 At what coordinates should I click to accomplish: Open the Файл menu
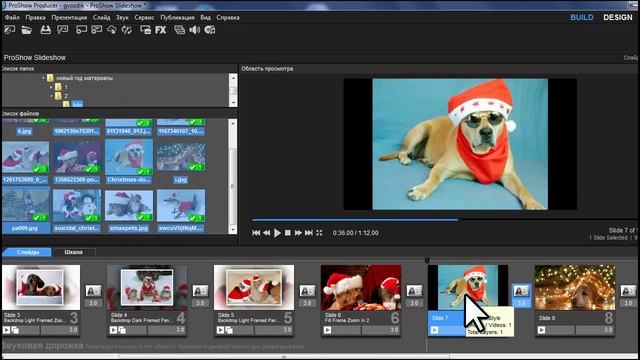pyautogui.click(x=12, y=18)
